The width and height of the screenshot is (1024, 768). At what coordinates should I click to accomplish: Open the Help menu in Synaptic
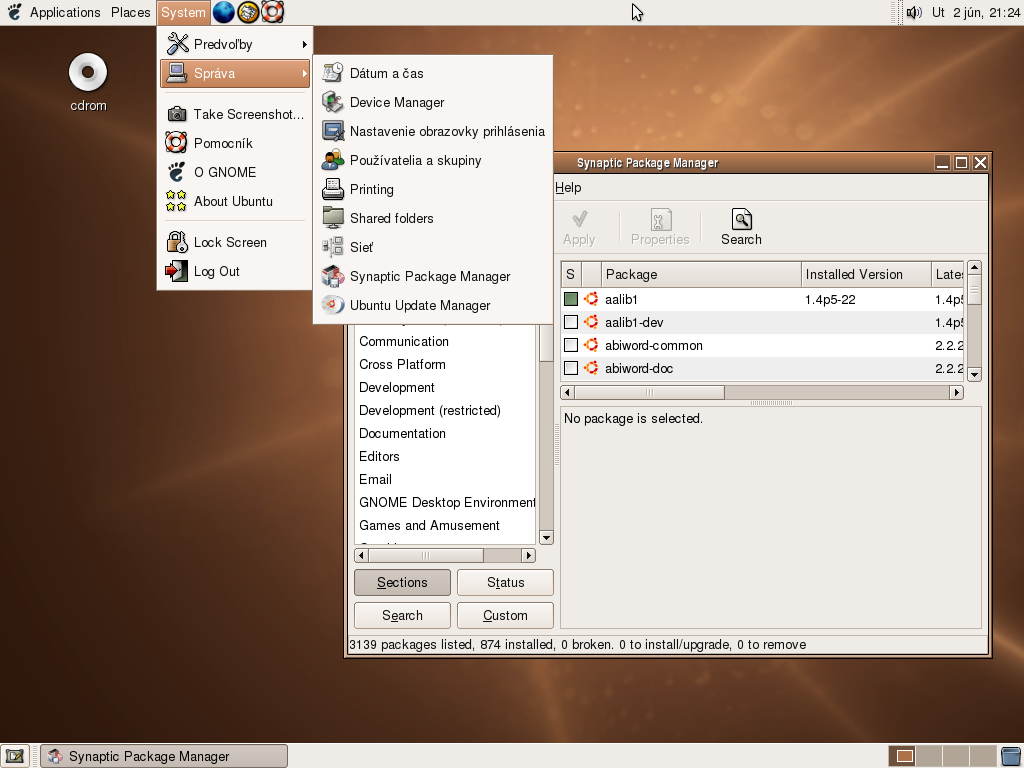point(568,187)
